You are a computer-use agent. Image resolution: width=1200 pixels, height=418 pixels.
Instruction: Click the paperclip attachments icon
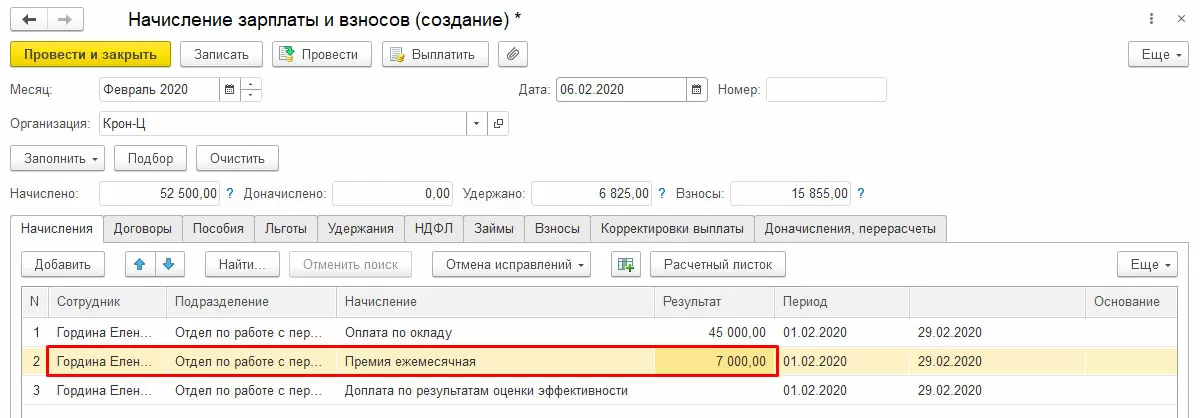(512, 54)
